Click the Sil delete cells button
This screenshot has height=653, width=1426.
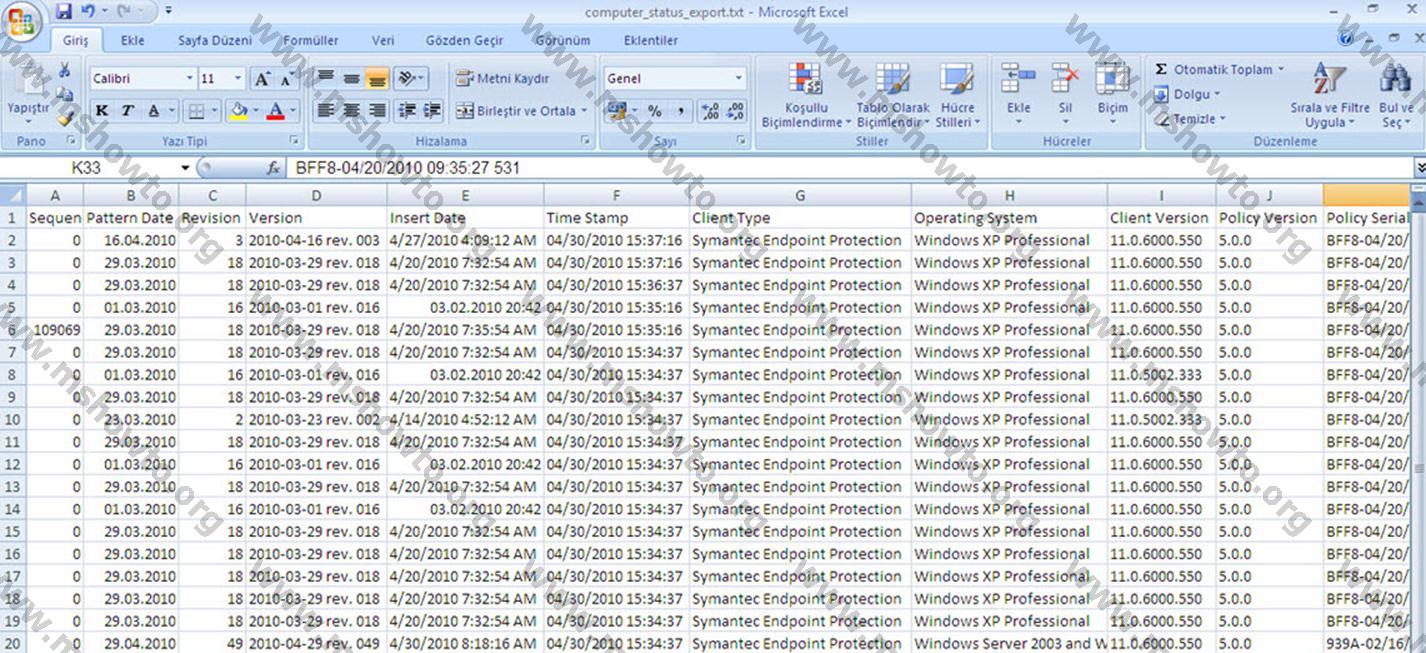click(x=1065, y=95)
